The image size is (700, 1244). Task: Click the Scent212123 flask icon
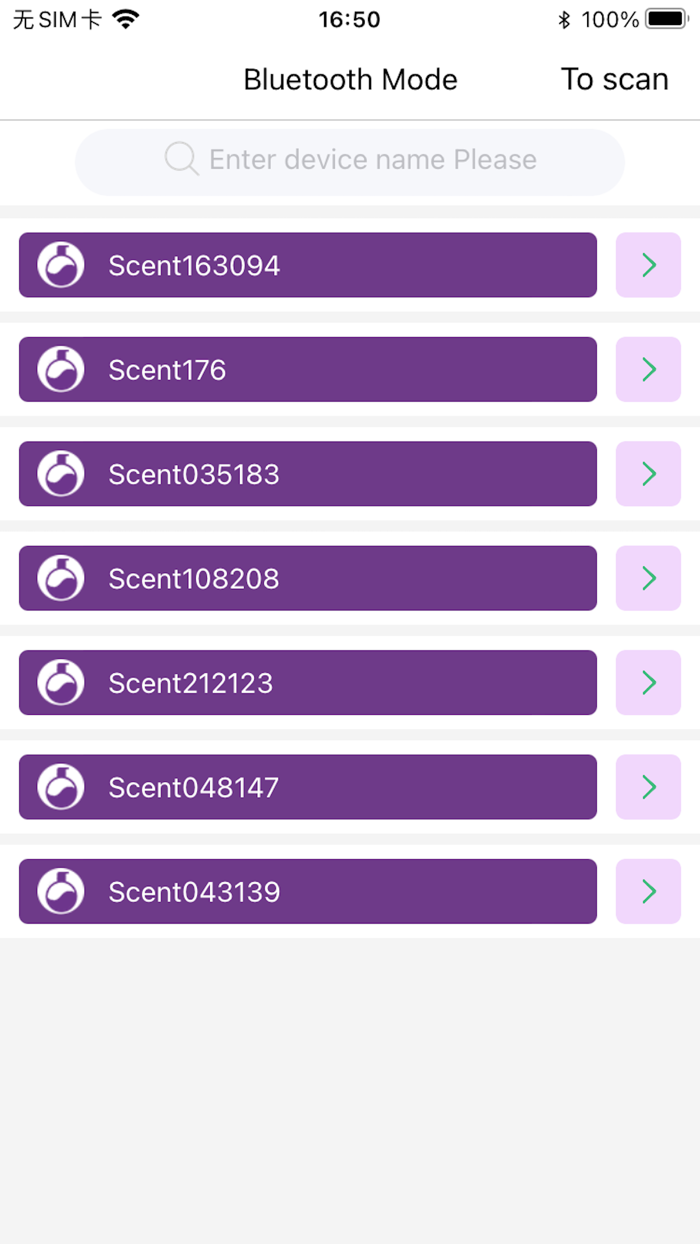click(x=60, y=683)
